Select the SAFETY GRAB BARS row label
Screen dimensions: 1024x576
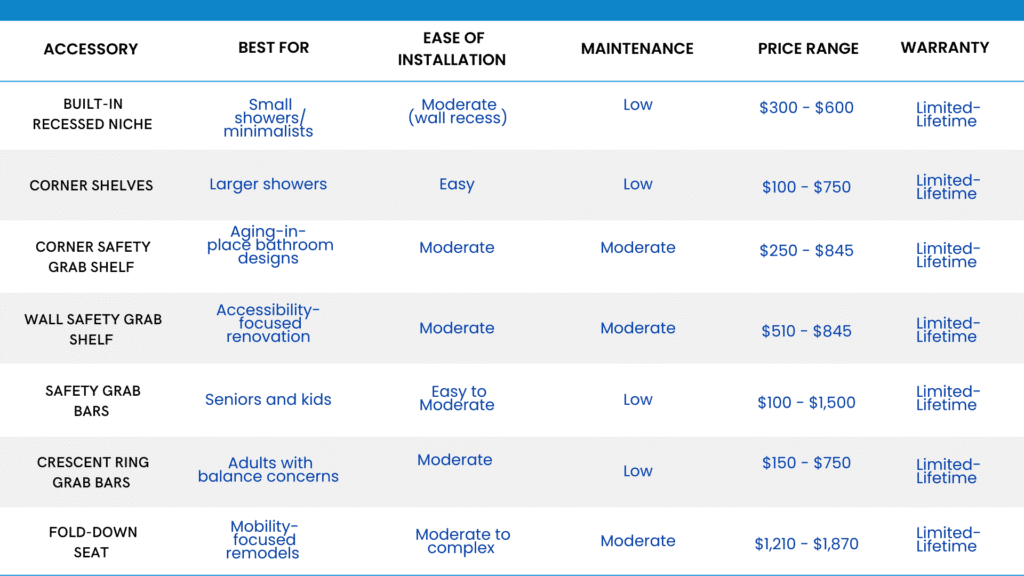(x=91, y=401)
